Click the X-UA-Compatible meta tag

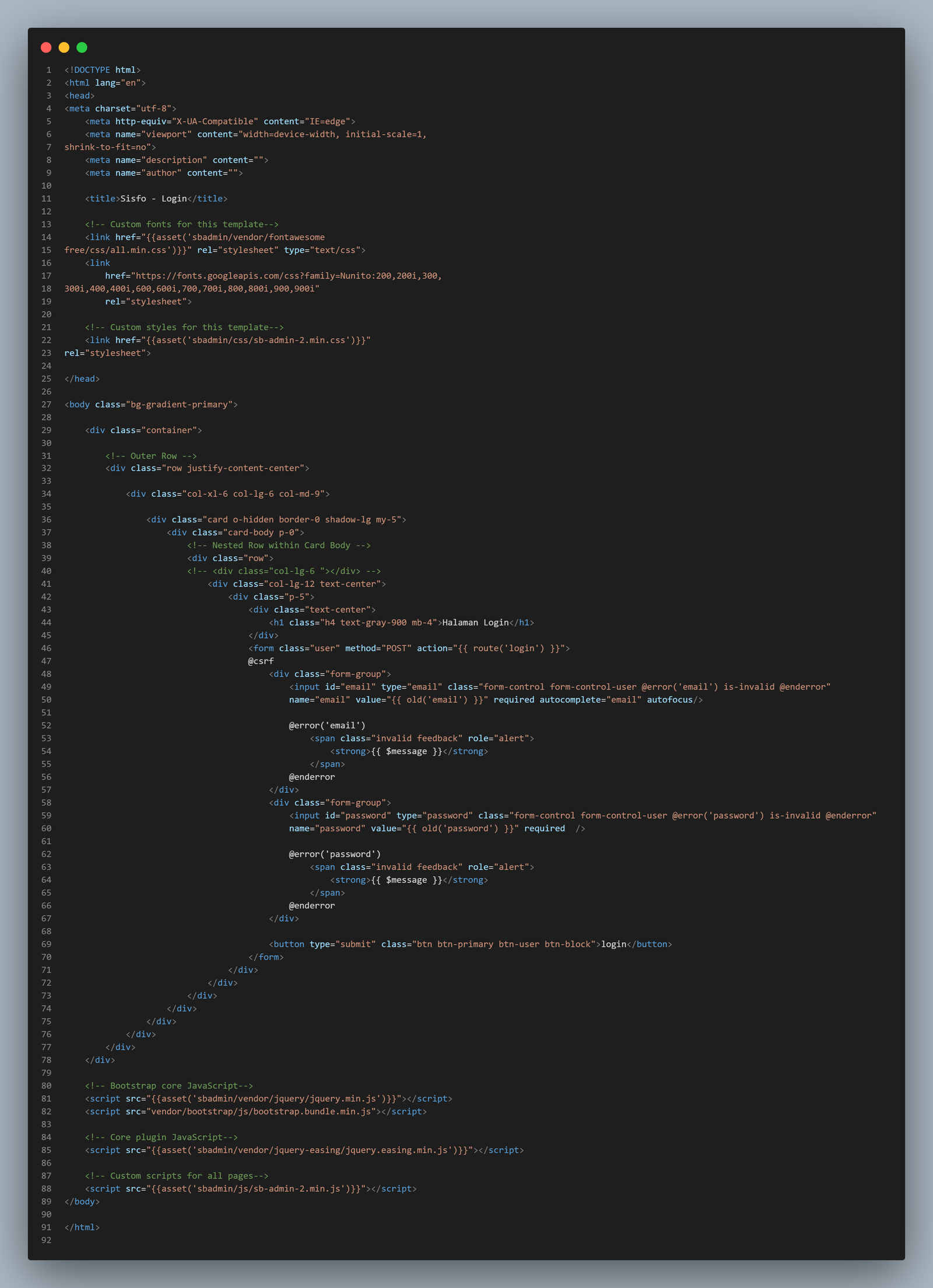(220, 121)
